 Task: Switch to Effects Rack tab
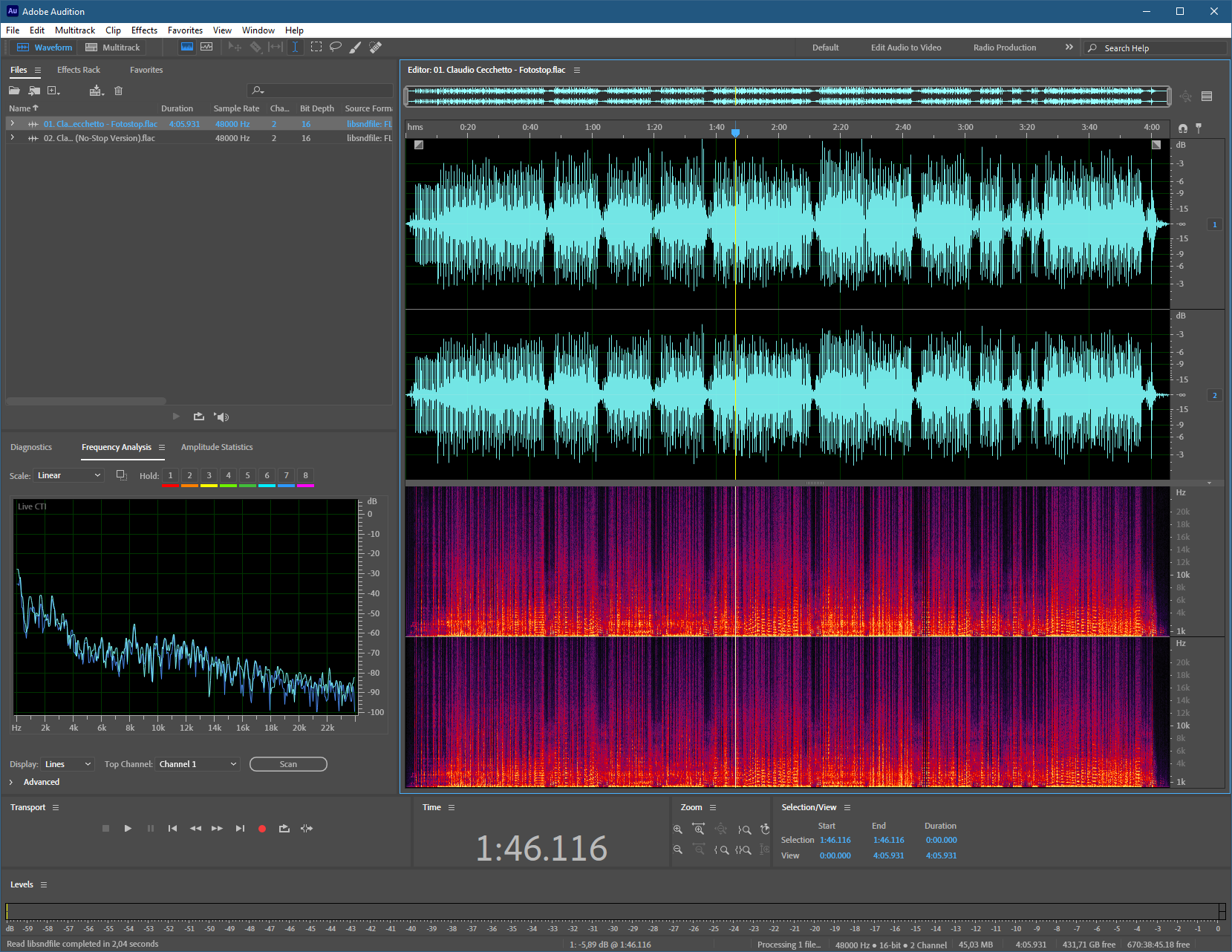click(79, 70)
